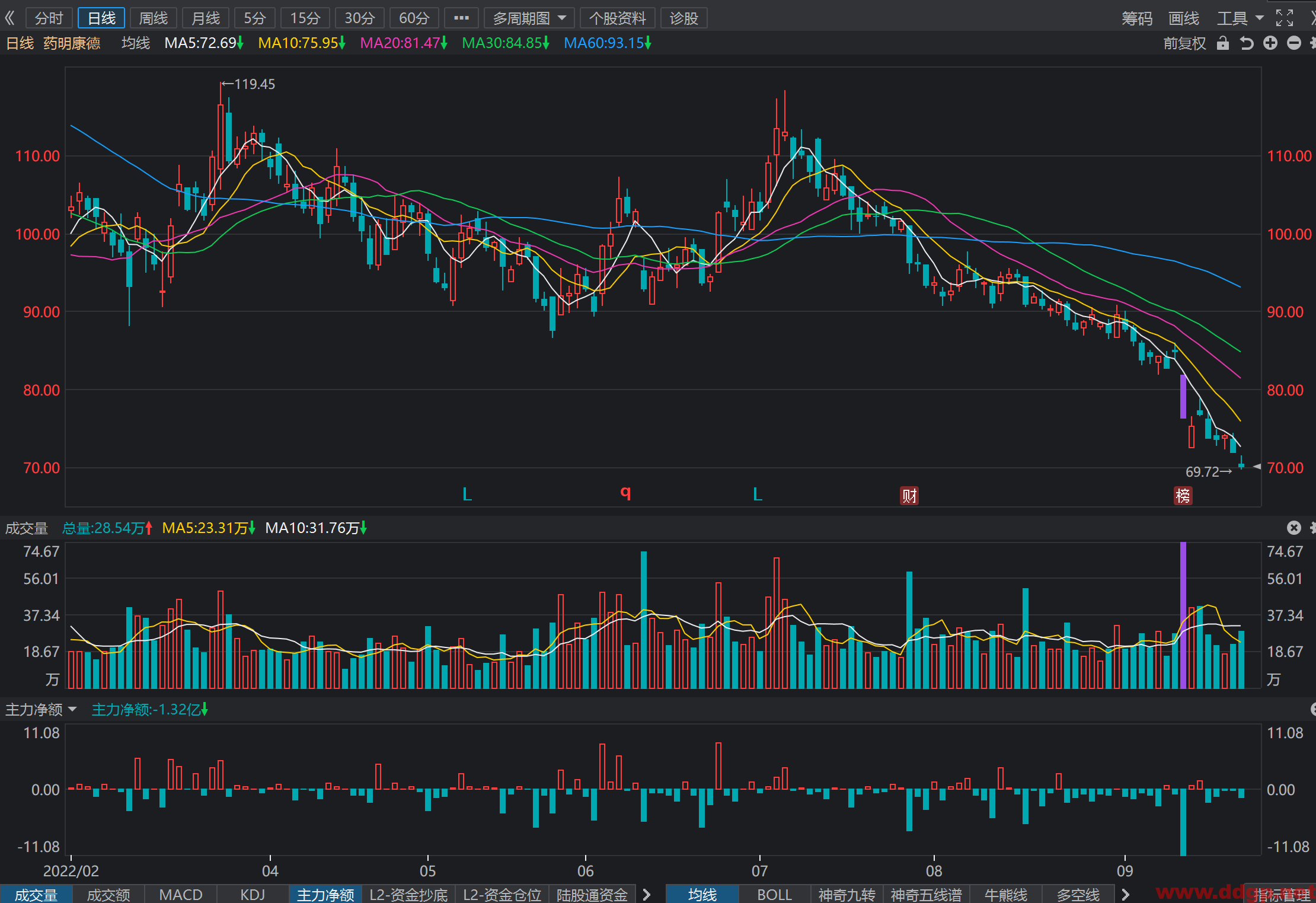
Task: Open the 主力净额 indicator dropdown
Action: [41, 710]
